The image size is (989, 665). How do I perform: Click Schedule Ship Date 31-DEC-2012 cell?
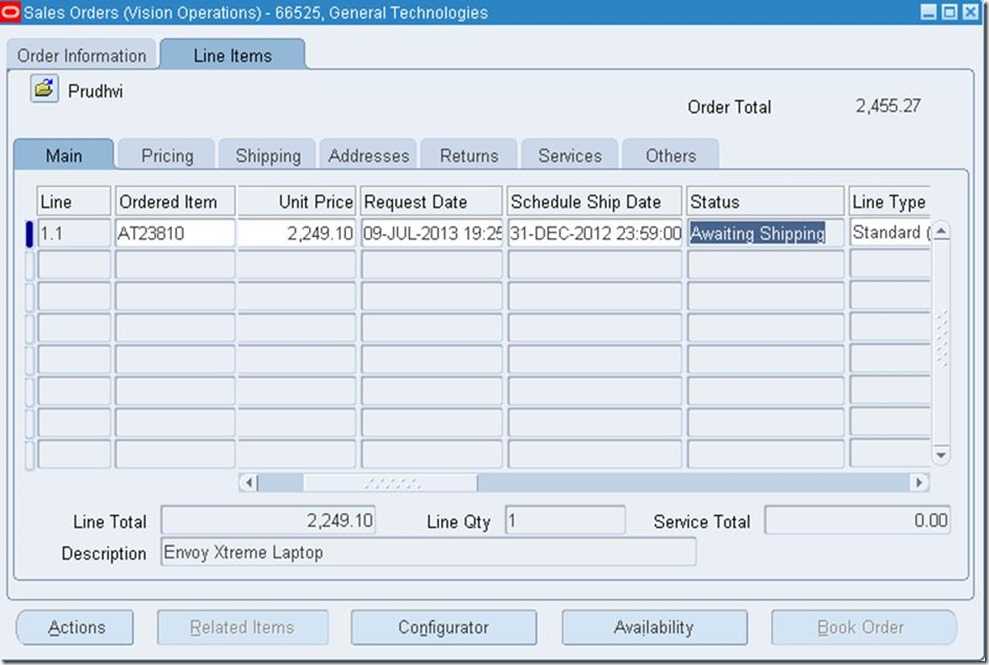pyautogui.click(x=595, y=233)
